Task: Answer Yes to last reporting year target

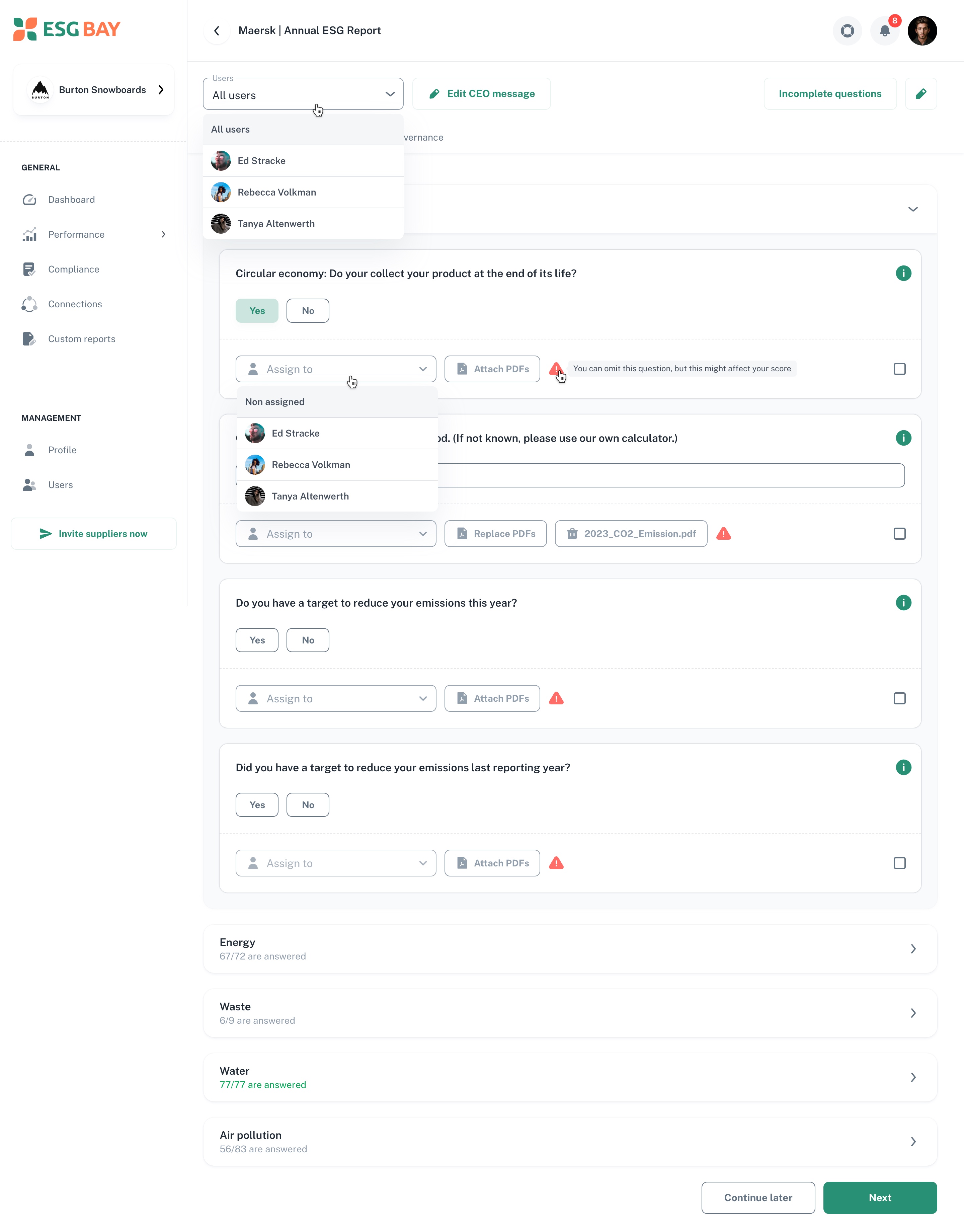Action: (x=257, y=805)
